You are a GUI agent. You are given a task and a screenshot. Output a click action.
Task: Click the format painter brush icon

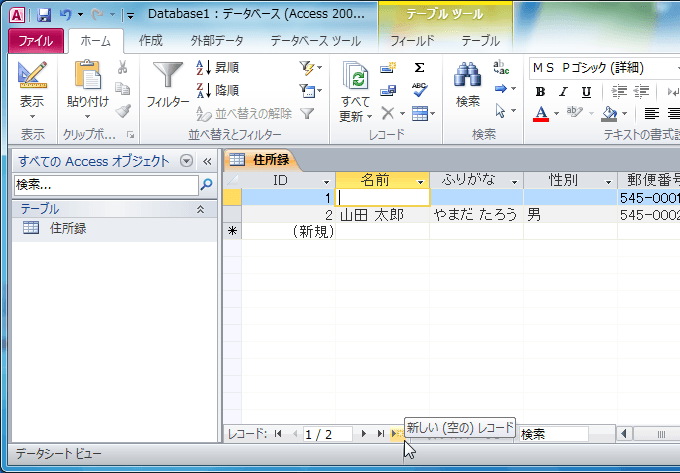tap(123, 111)
